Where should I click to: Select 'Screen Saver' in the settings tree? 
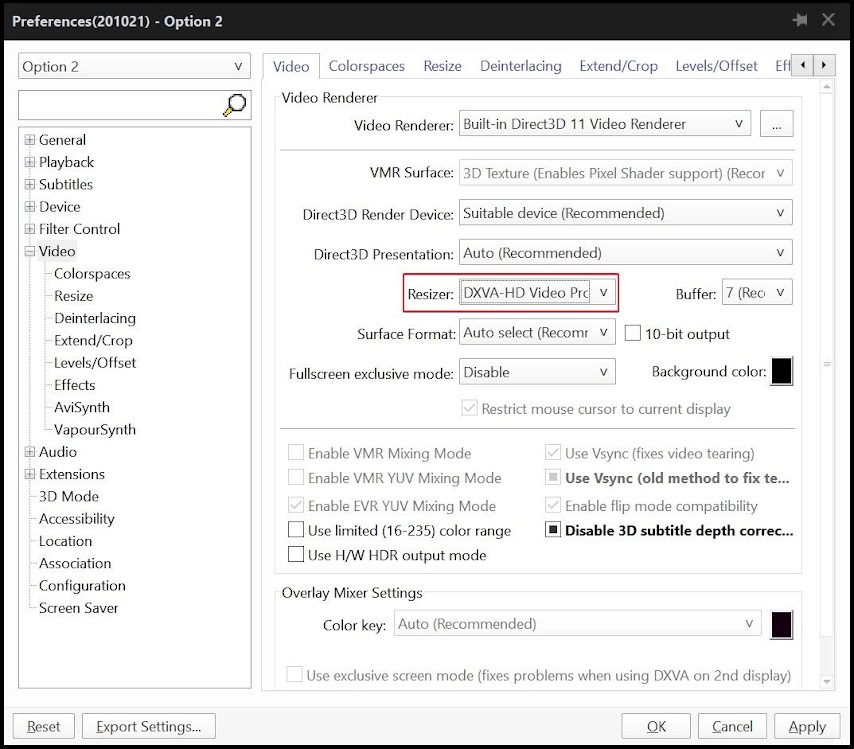78,608
